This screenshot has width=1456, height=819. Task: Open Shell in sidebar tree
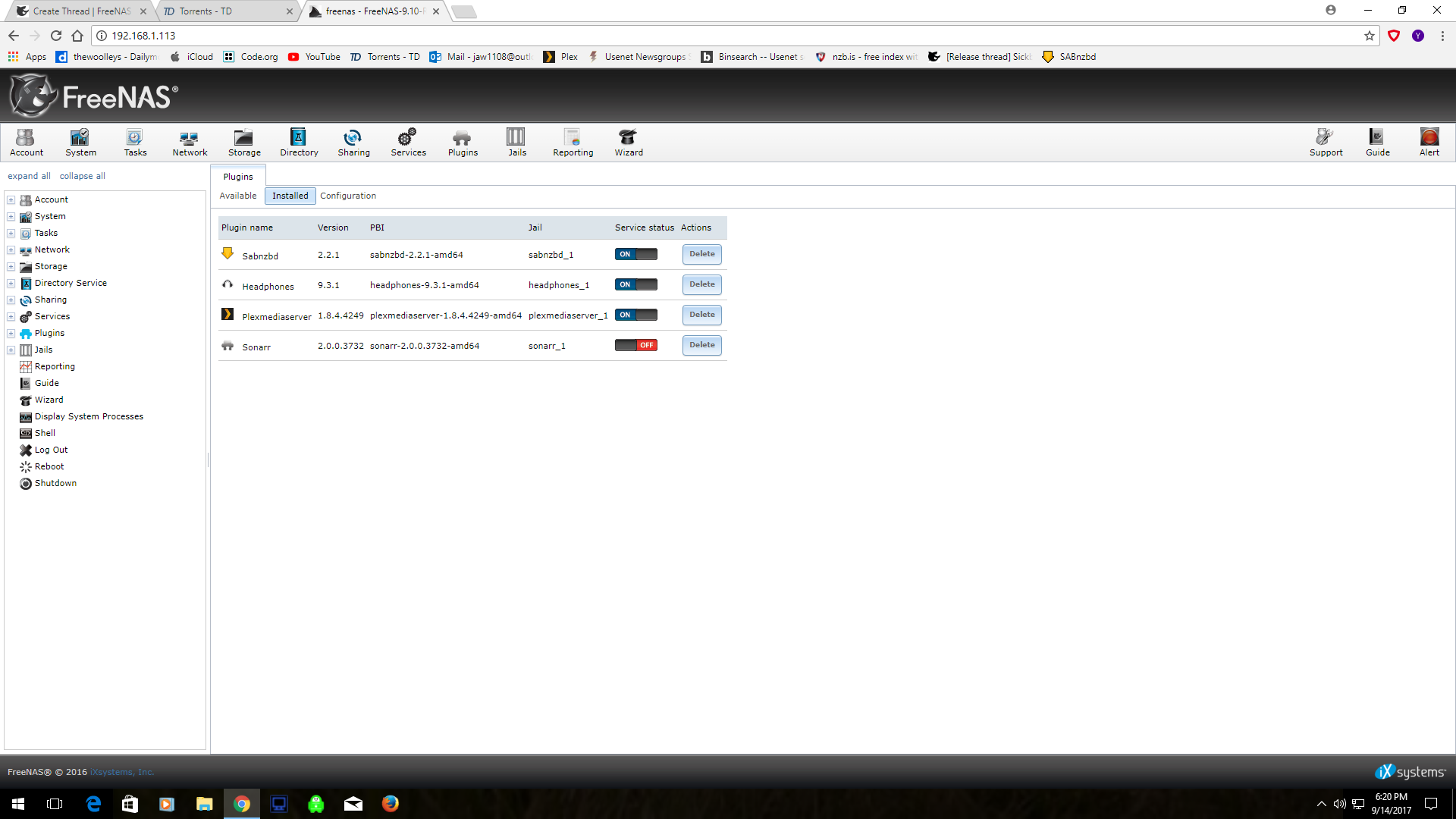pos(45,433)
